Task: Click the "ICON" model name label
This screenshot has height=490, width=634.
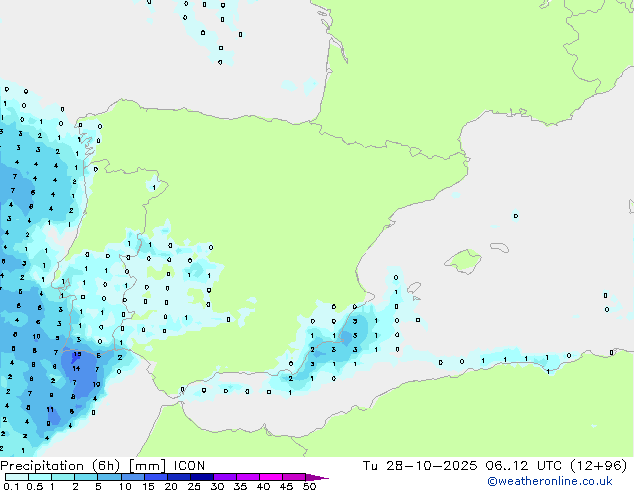Action: coord(189,466)
